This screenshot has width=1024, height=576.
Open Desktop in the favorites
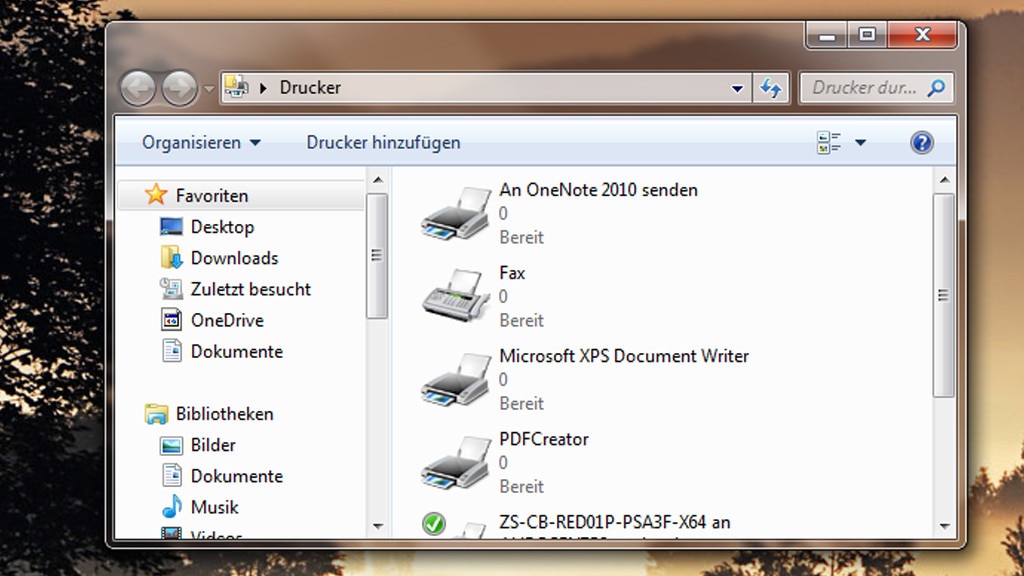pos(222,227)
